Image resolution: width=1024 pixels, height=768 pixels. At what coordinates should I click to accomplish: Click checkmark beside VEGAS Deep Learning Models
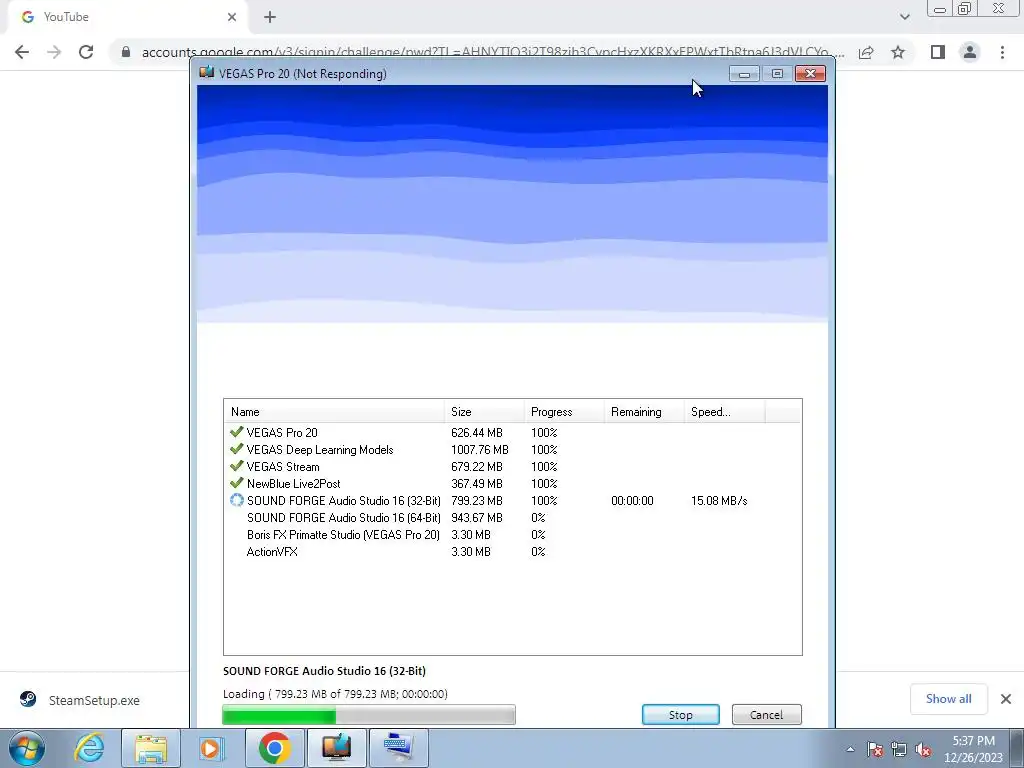pos(236,449)
